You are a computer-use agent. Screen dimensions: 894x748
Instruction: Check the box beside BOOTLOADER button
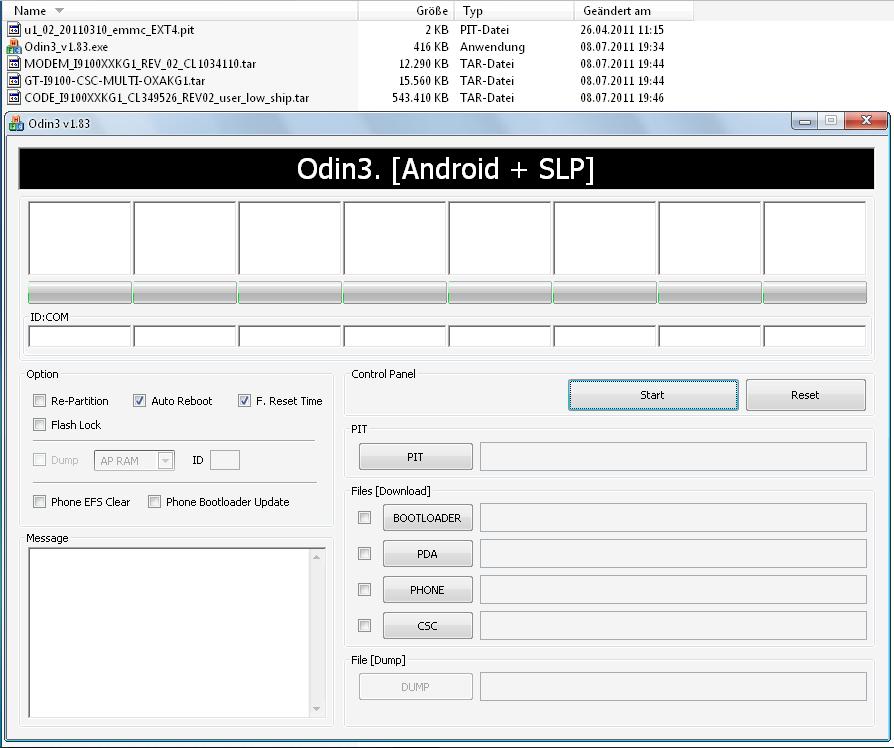[x=364, y=518]
